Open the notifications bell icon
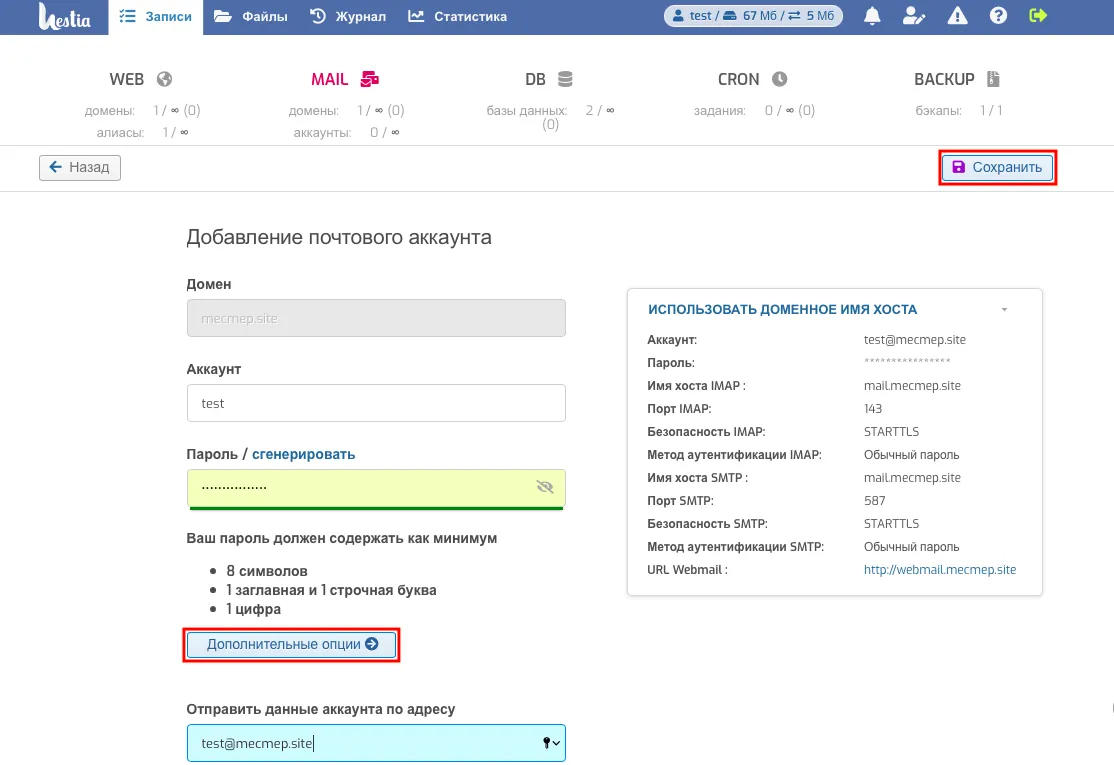The height and width of the screenshot is (765, 1114). click(872, 16)
